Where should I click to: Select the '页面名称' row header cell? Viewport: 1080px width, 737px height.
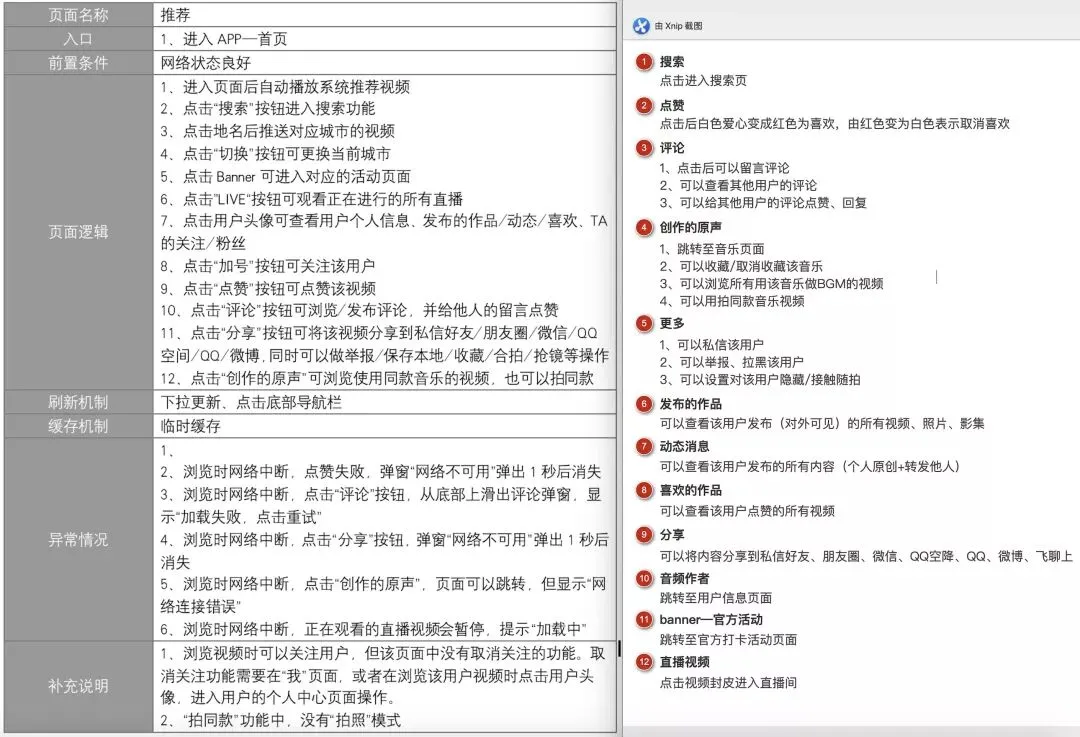point(79,14)
